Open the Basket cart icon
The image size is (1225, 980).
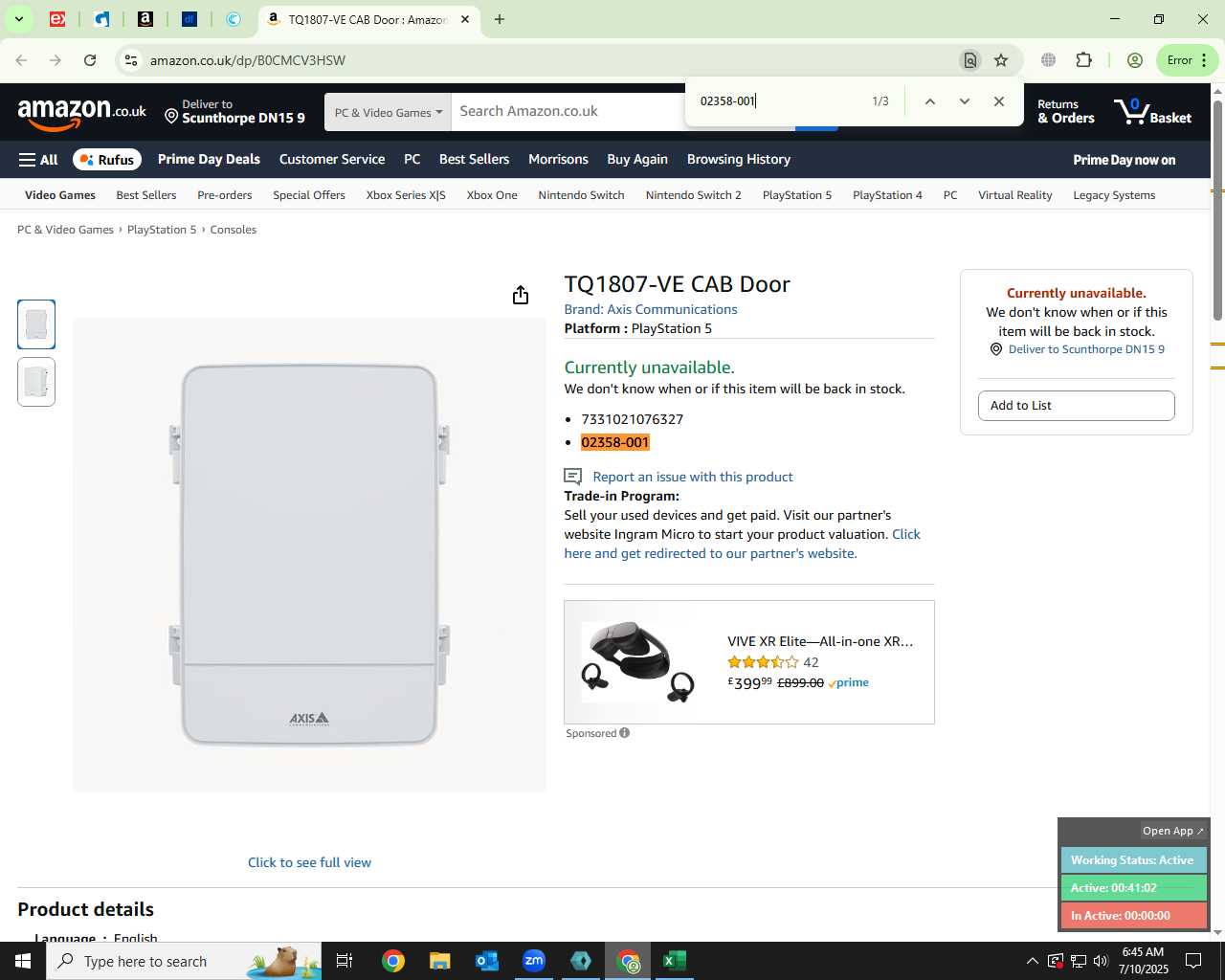[1153, 112]
